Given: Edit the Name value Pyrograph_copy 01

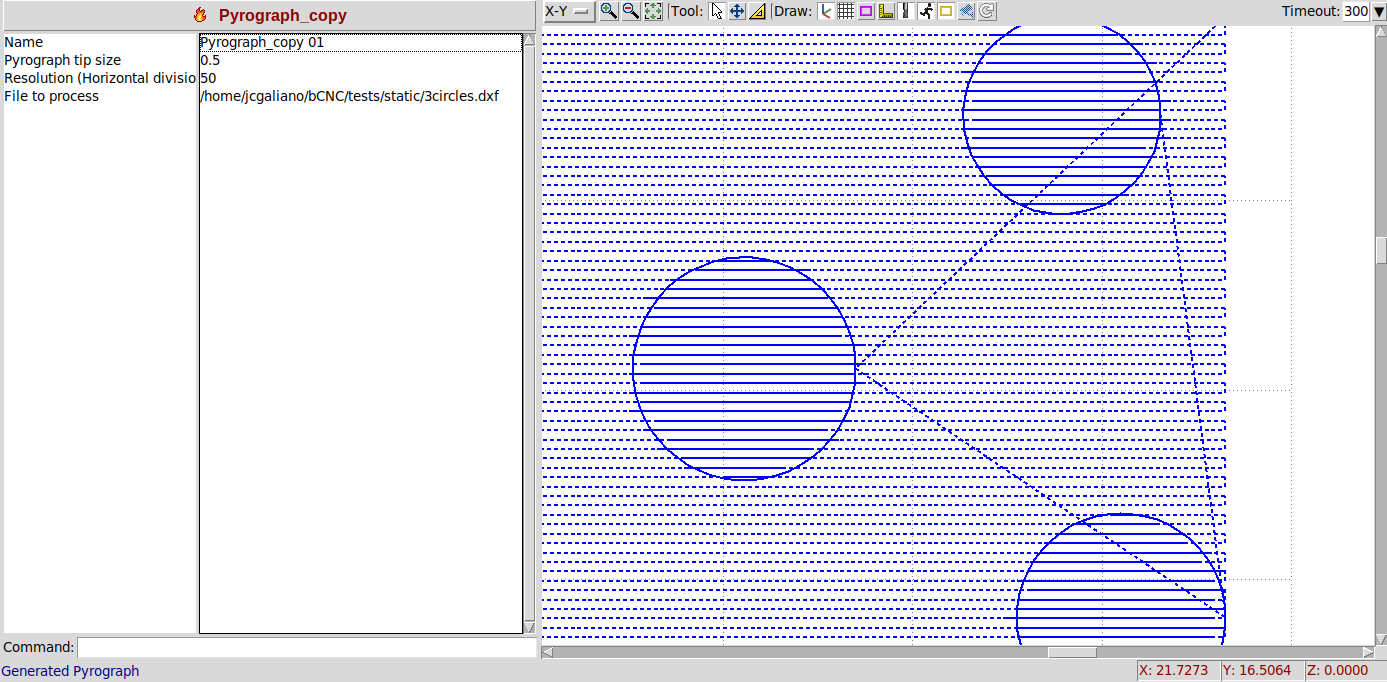Looking at the screenshot, I should click(360, 42).
